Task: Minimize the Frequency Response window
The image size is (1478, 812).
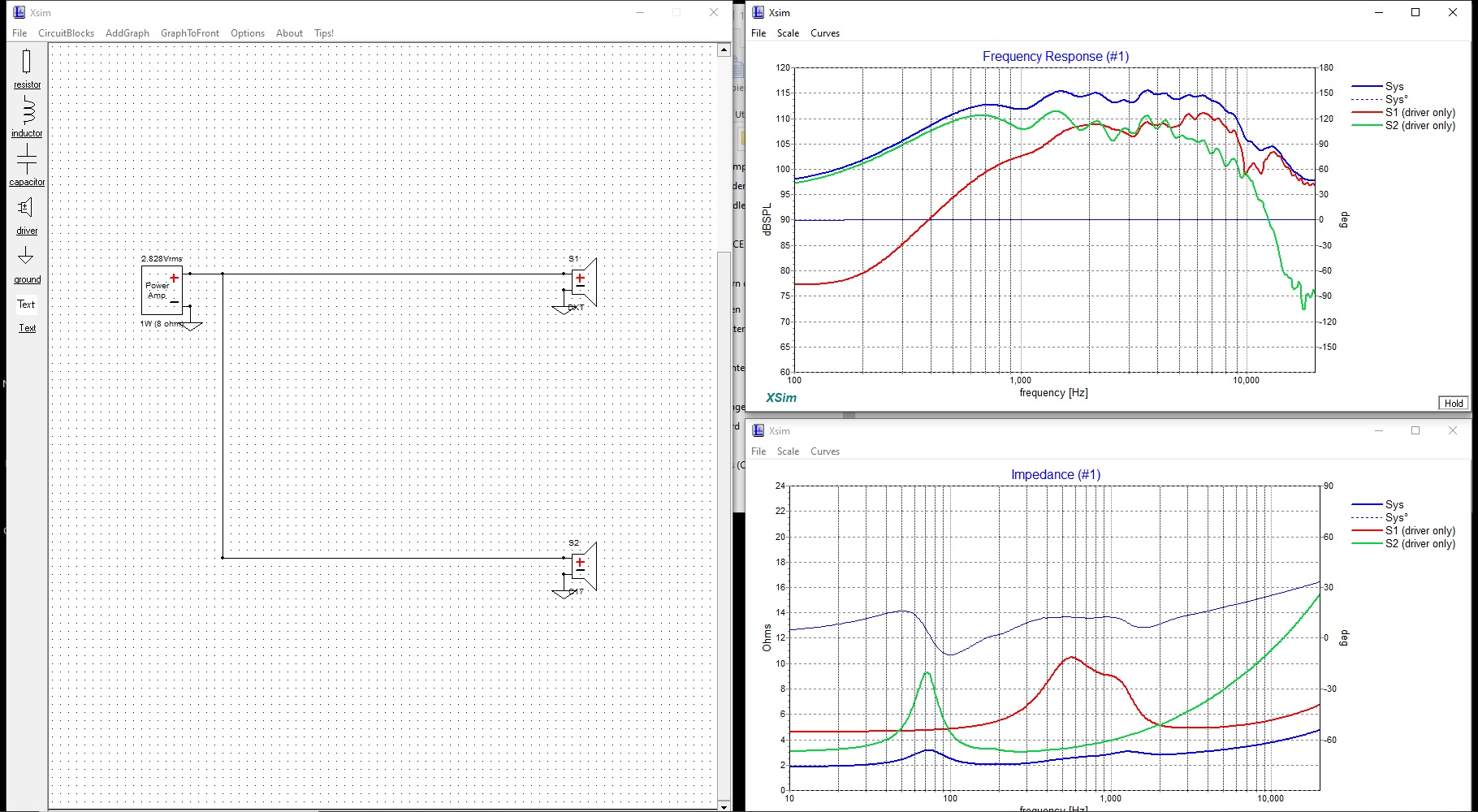Action: (1378, 12)
